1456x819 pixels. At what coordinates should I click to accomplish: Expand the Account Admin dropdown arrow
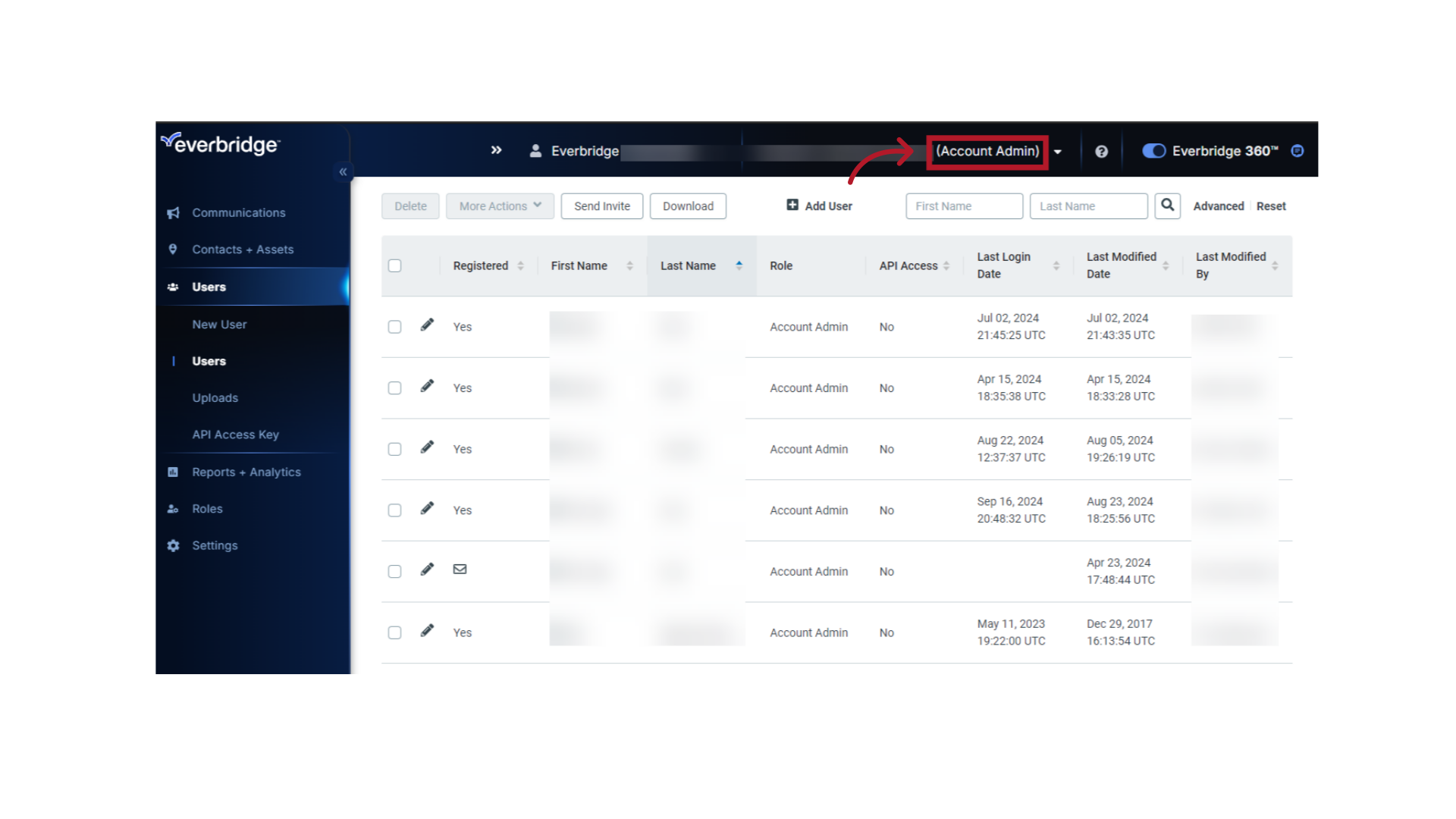click(x=1059, y=151)
